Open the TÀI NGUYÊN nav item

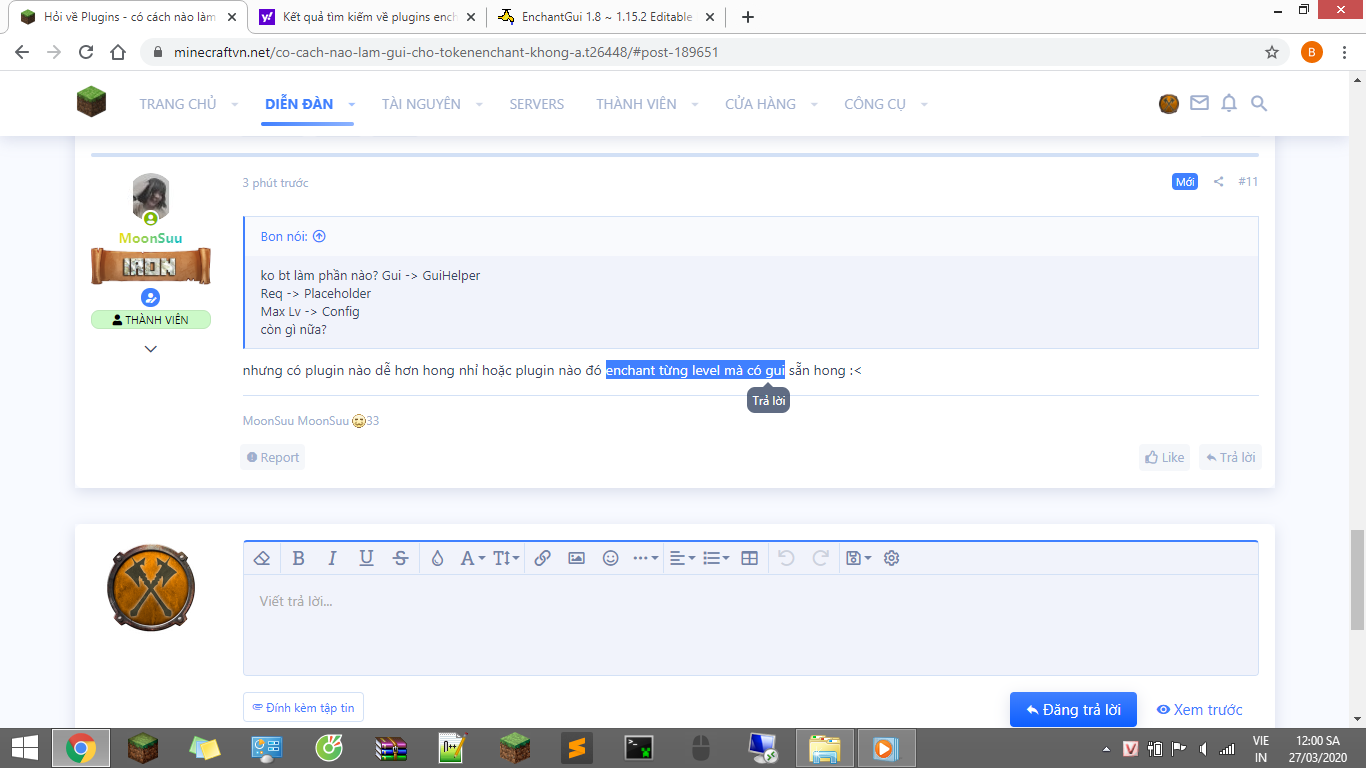(421, 104)
